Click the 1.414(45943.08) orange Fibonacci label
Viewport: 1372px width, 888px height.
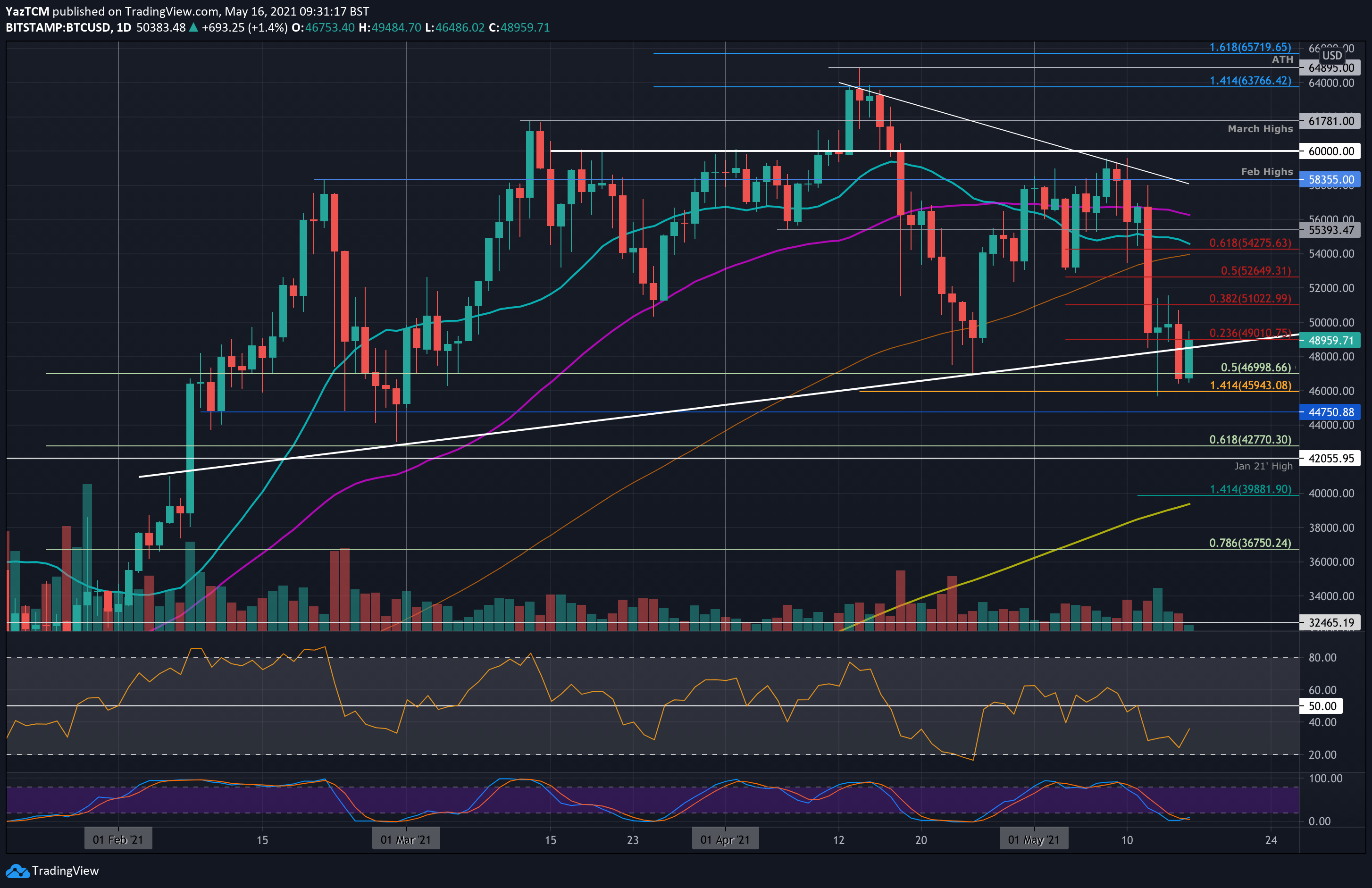1250,385
